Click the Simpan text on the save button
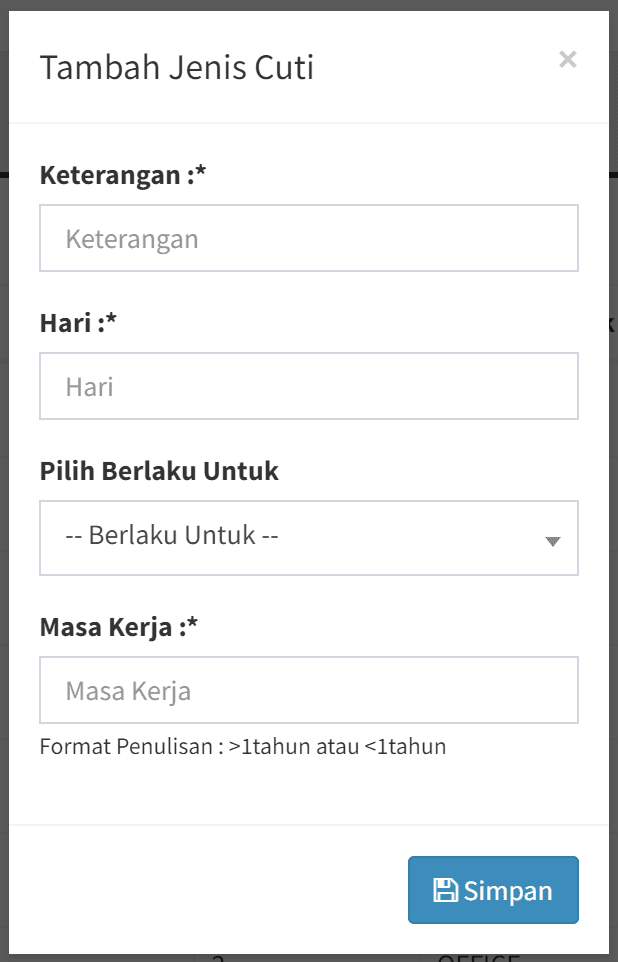 click(x=508, y=890)
